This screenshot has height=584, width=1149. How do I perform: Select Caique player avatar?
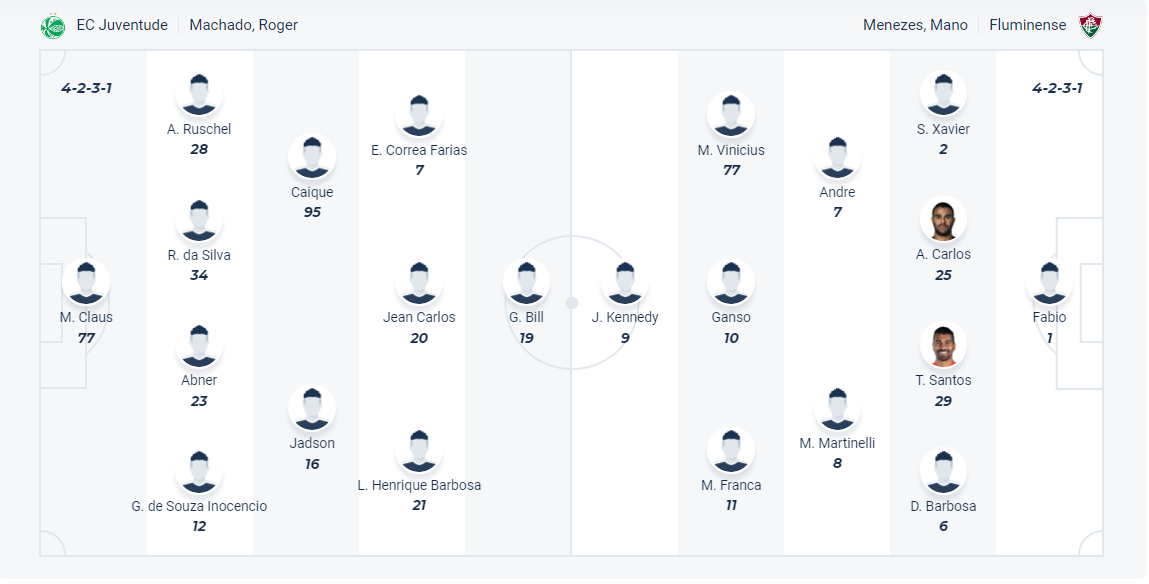312,157
